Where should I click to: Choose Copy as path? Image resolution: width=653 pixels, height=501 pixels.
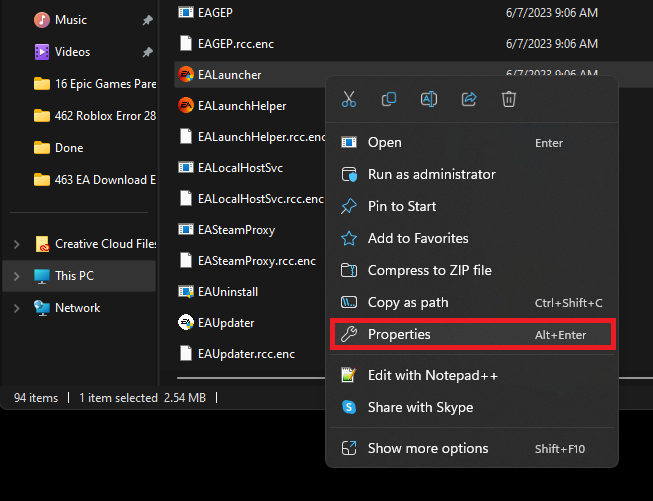(472, 302)
